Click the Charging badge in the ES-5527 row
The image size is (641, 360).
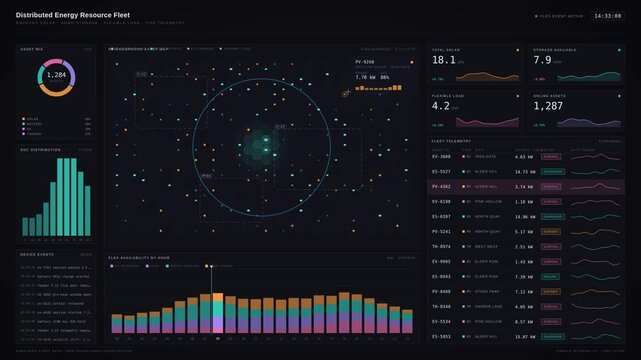[553, 172]
